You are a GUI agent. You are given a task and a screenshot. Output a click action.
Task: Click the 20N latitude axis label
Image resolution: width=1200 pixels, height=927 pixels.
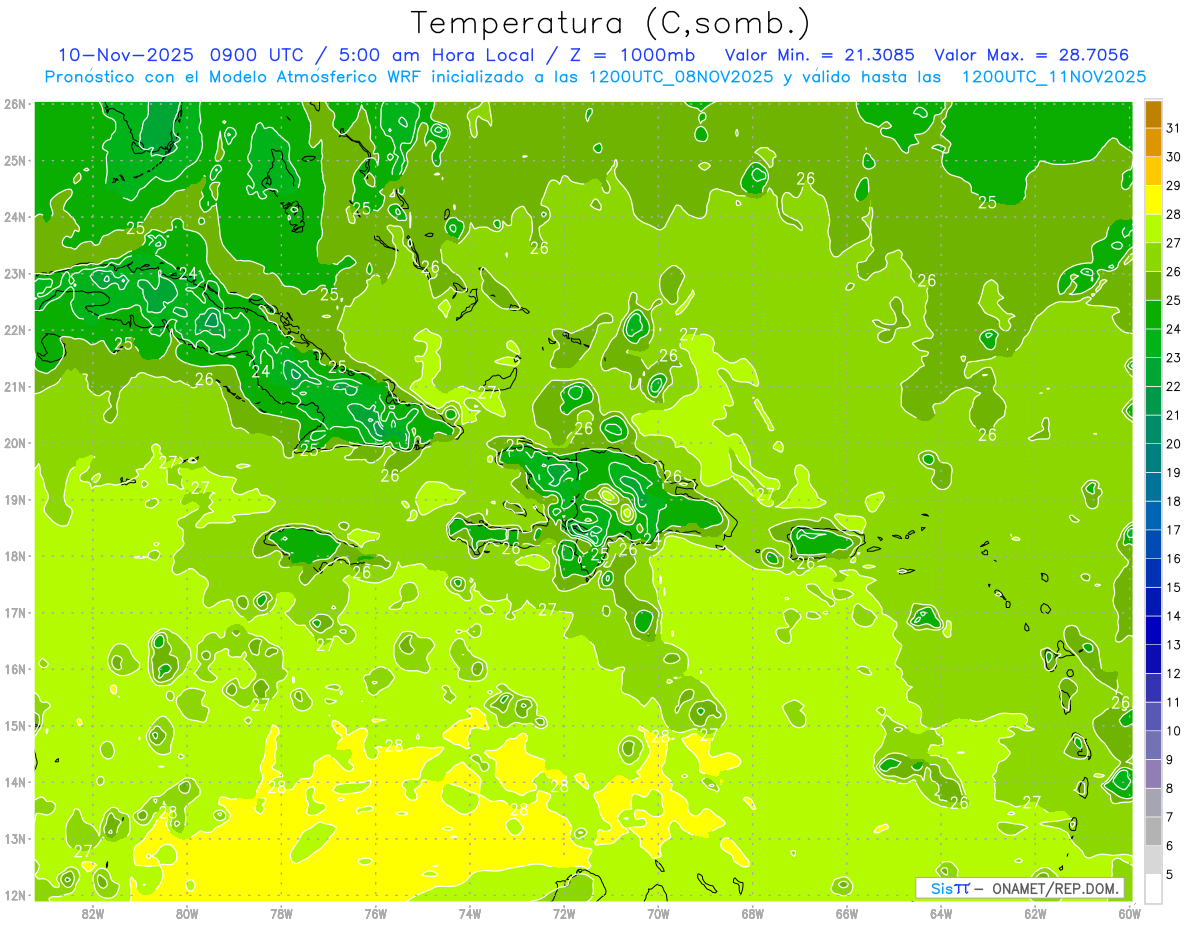point(14,443)
